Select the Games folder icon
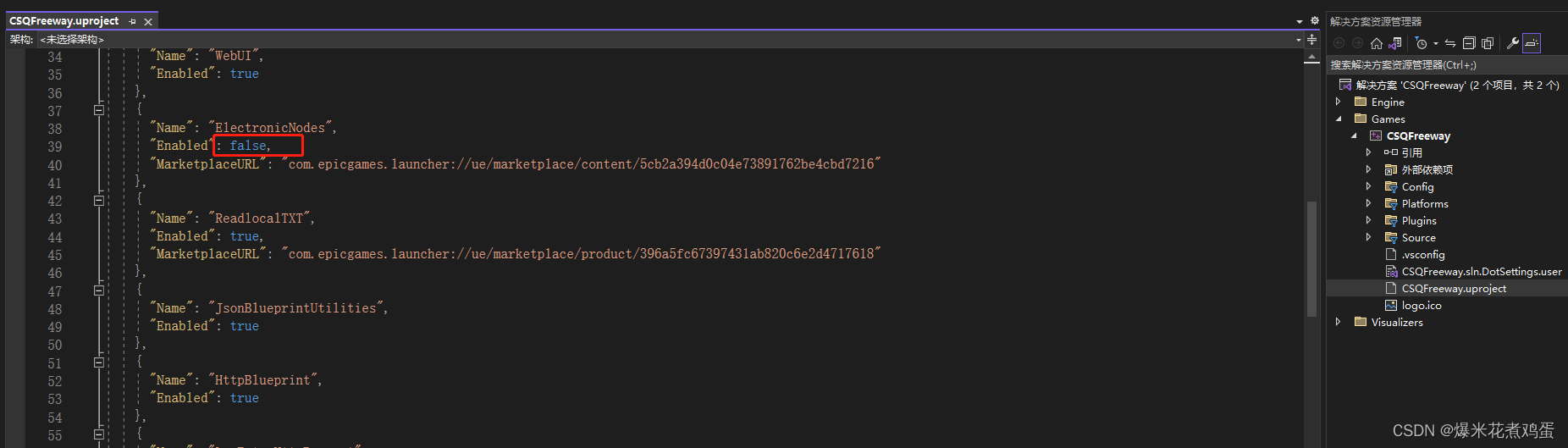The image size is (1568, 448). click(1361, 119)
